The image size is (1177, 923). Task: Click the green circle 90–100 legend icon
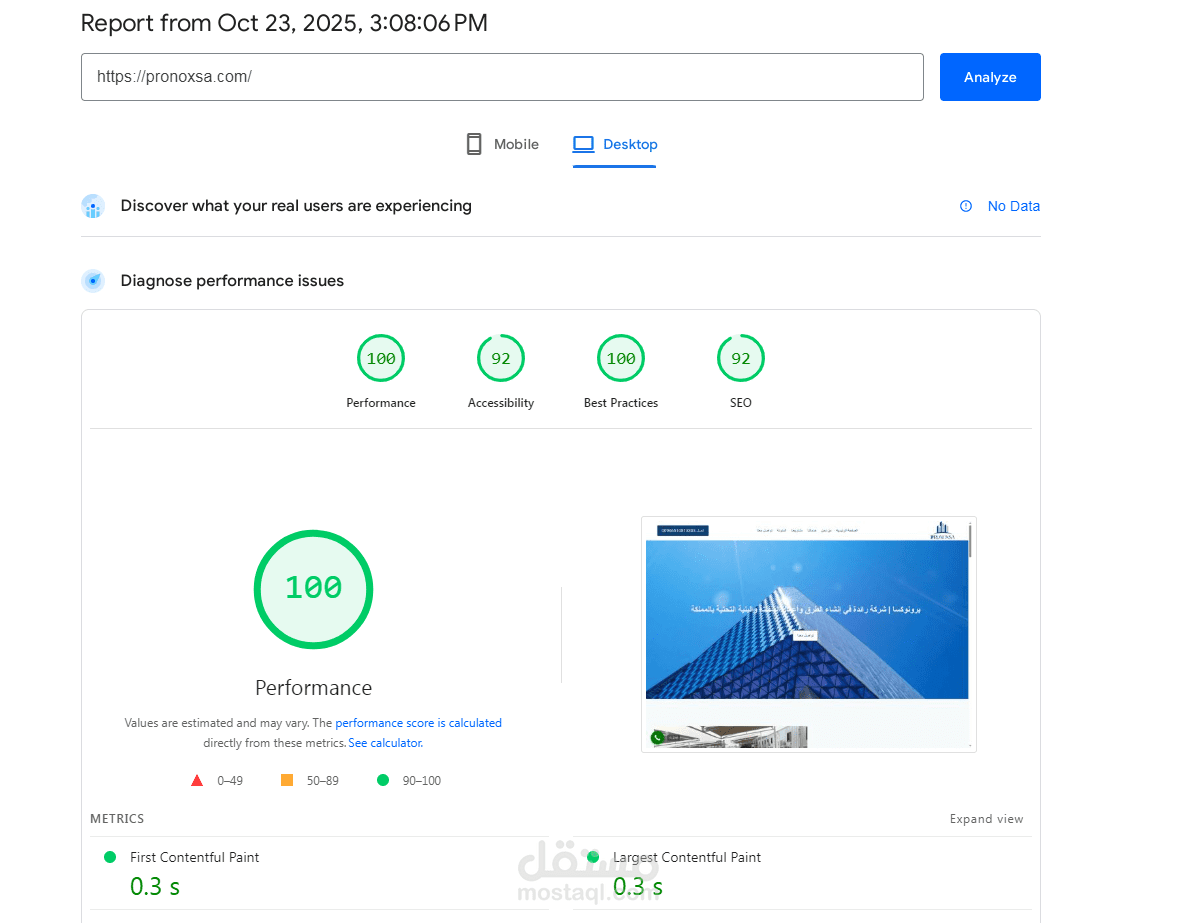tap(383, 780)
